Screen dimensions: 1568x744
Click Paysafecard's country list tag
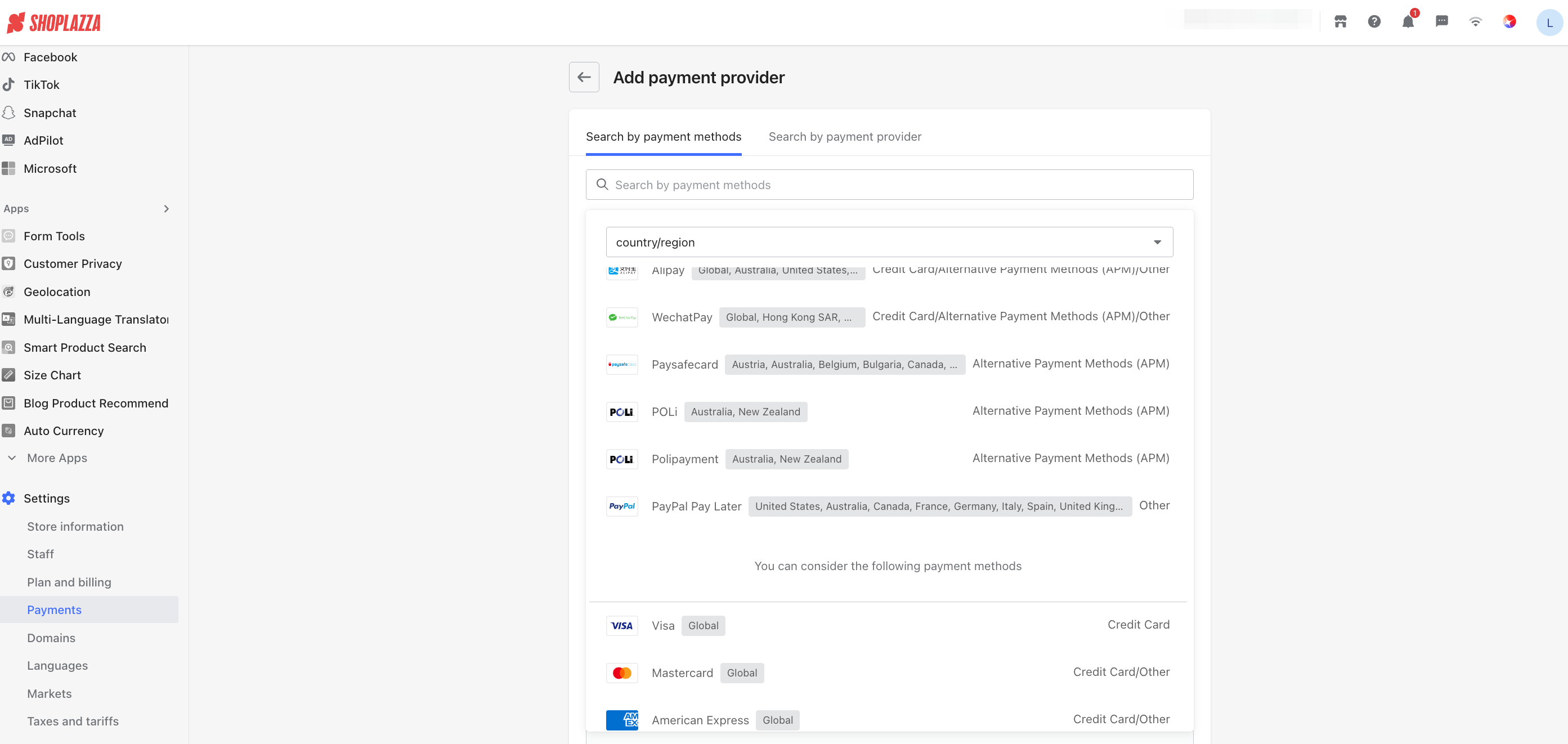tap(844, 365)
